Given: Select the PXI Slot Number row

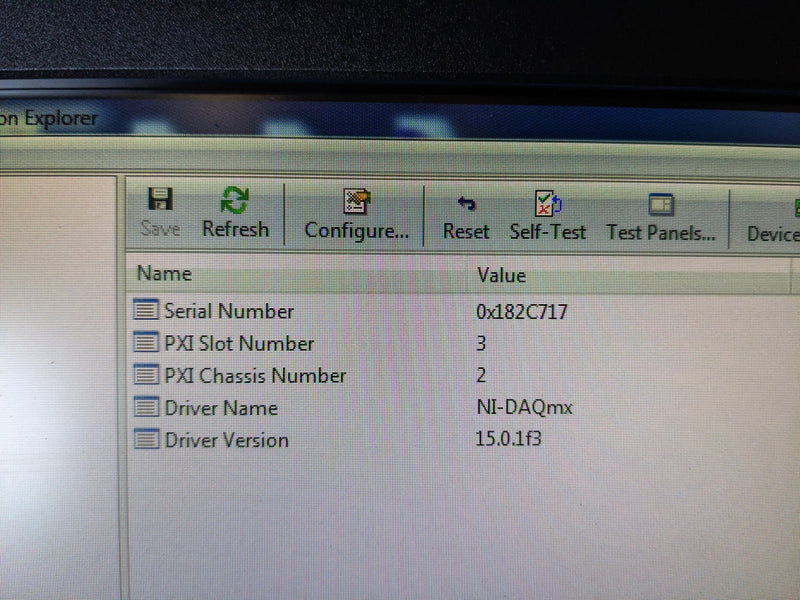Looking at the screenshot, I should [239, 343].
